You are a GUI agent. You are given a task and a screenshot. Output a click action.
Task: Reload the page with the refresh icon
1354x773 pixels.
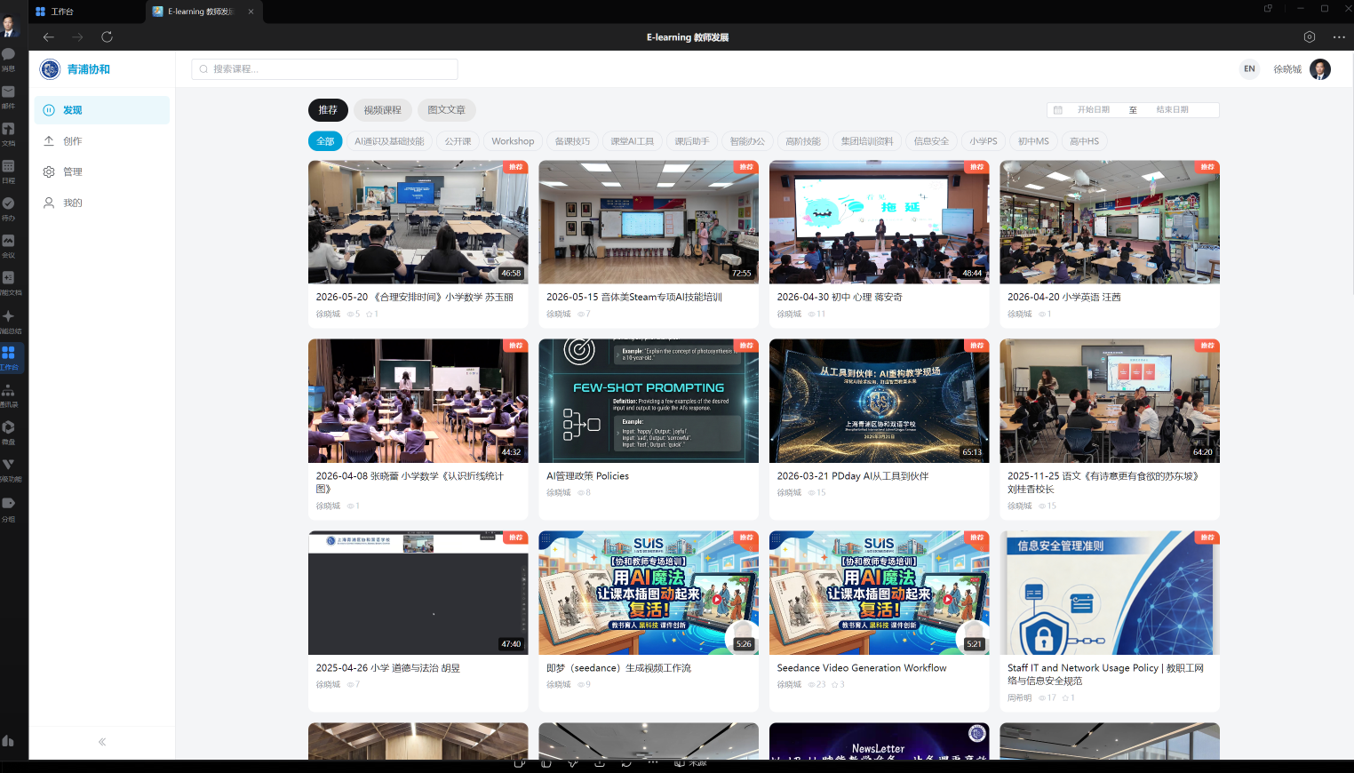[107, 37]
